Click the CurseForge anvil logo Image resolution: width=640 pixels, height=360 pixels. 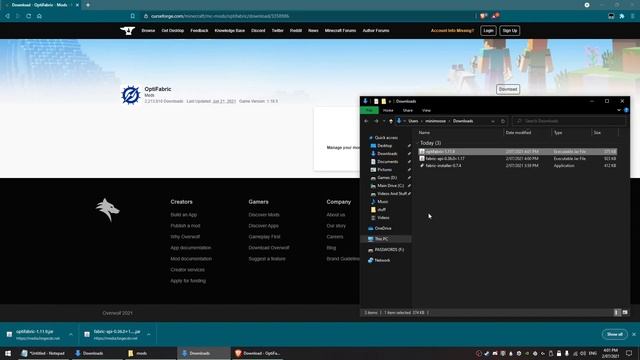tap(127, 31)
